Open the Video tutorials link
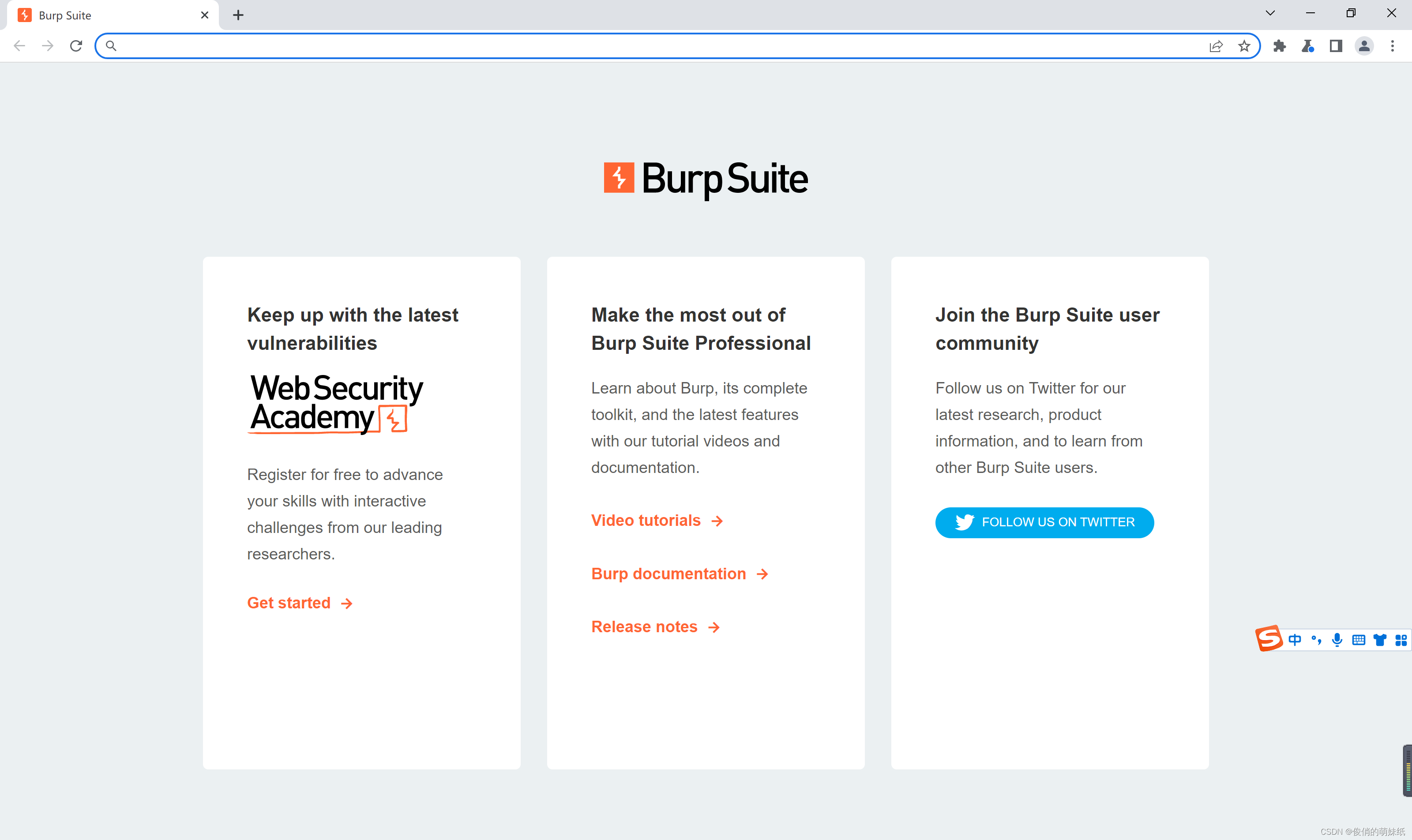 (x=657, y=520)
